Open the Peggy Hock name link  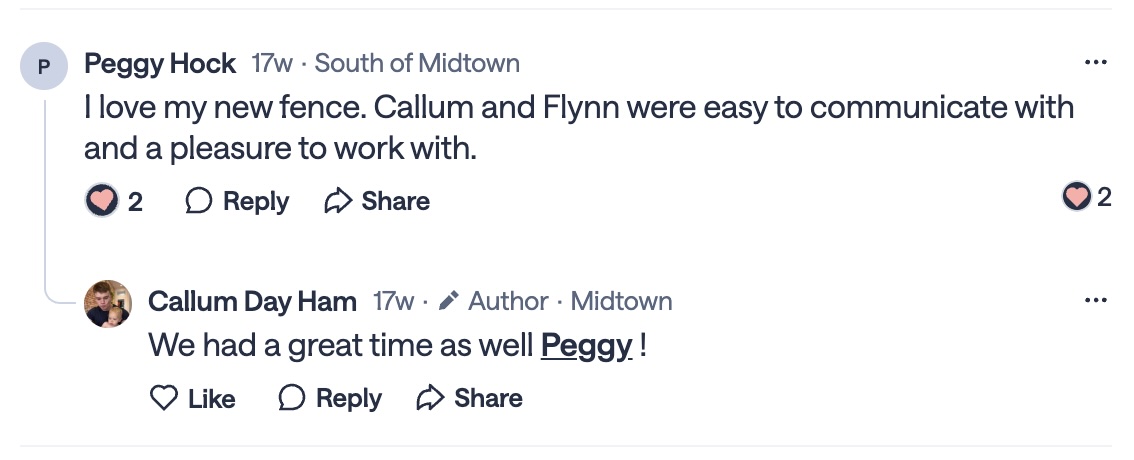(x=160, y=64)
